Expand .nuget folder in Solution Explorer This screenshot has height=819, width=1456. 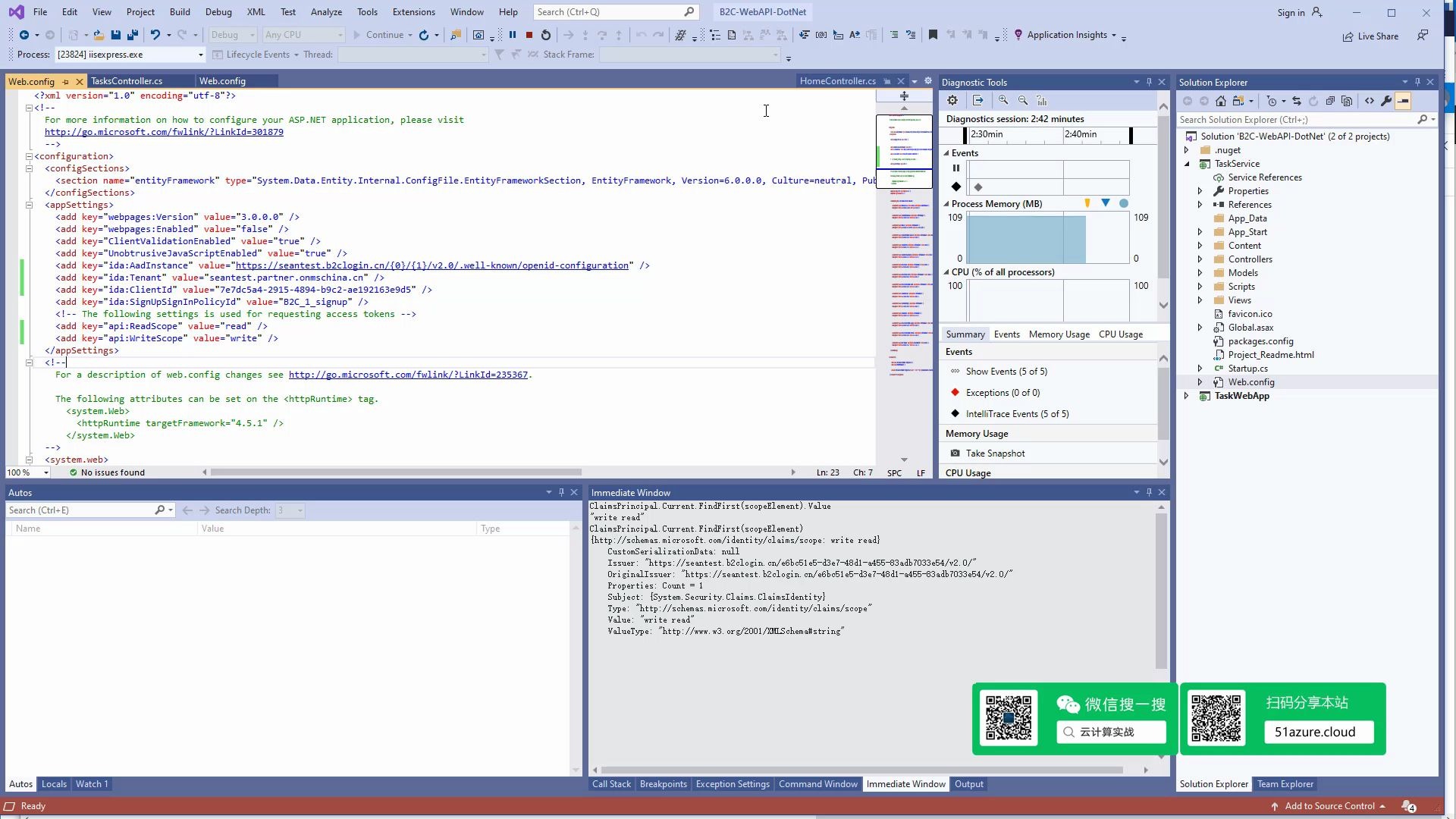point(1187,150)
